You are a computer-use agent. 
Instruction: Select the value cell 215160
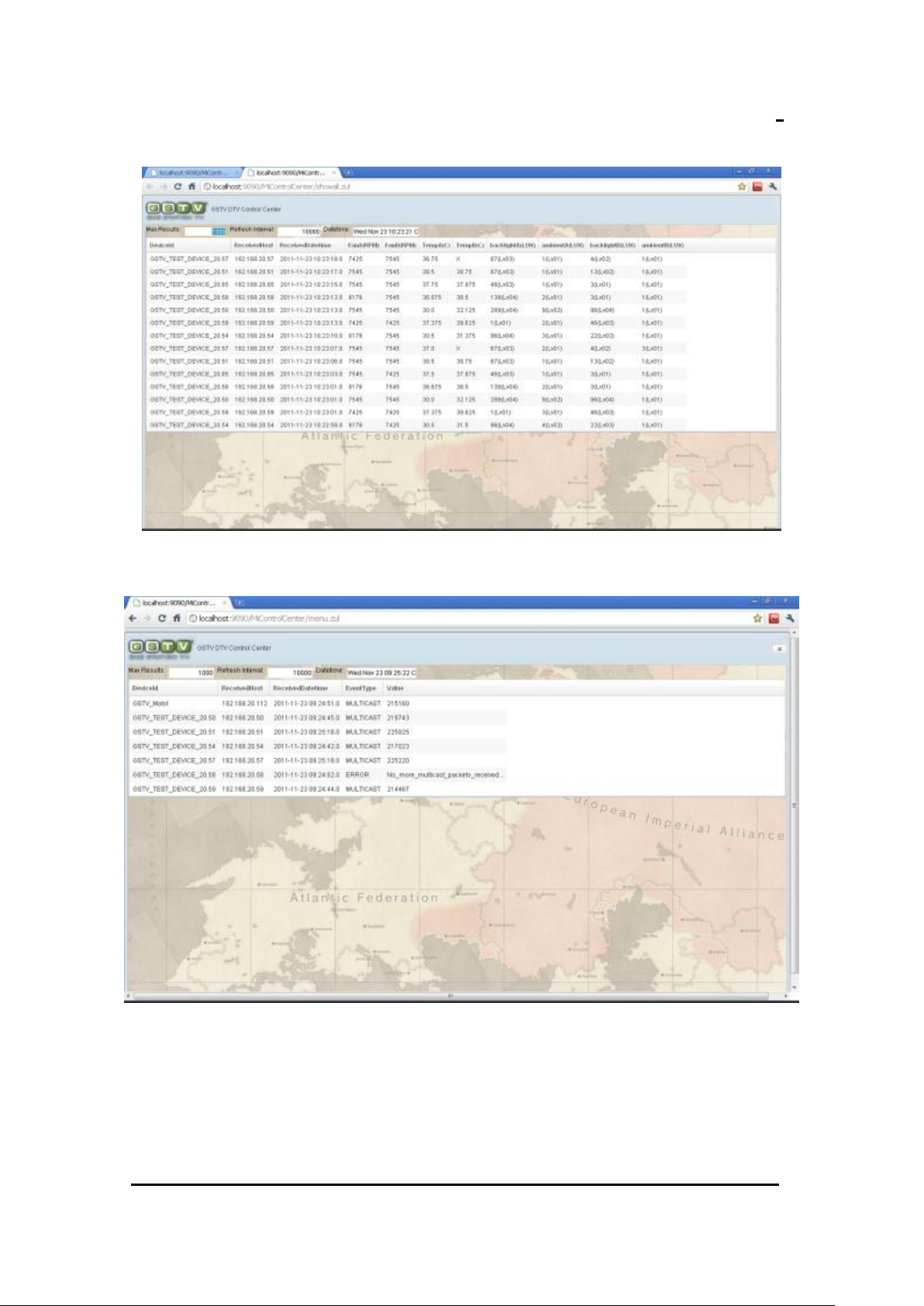pos(398,704)
